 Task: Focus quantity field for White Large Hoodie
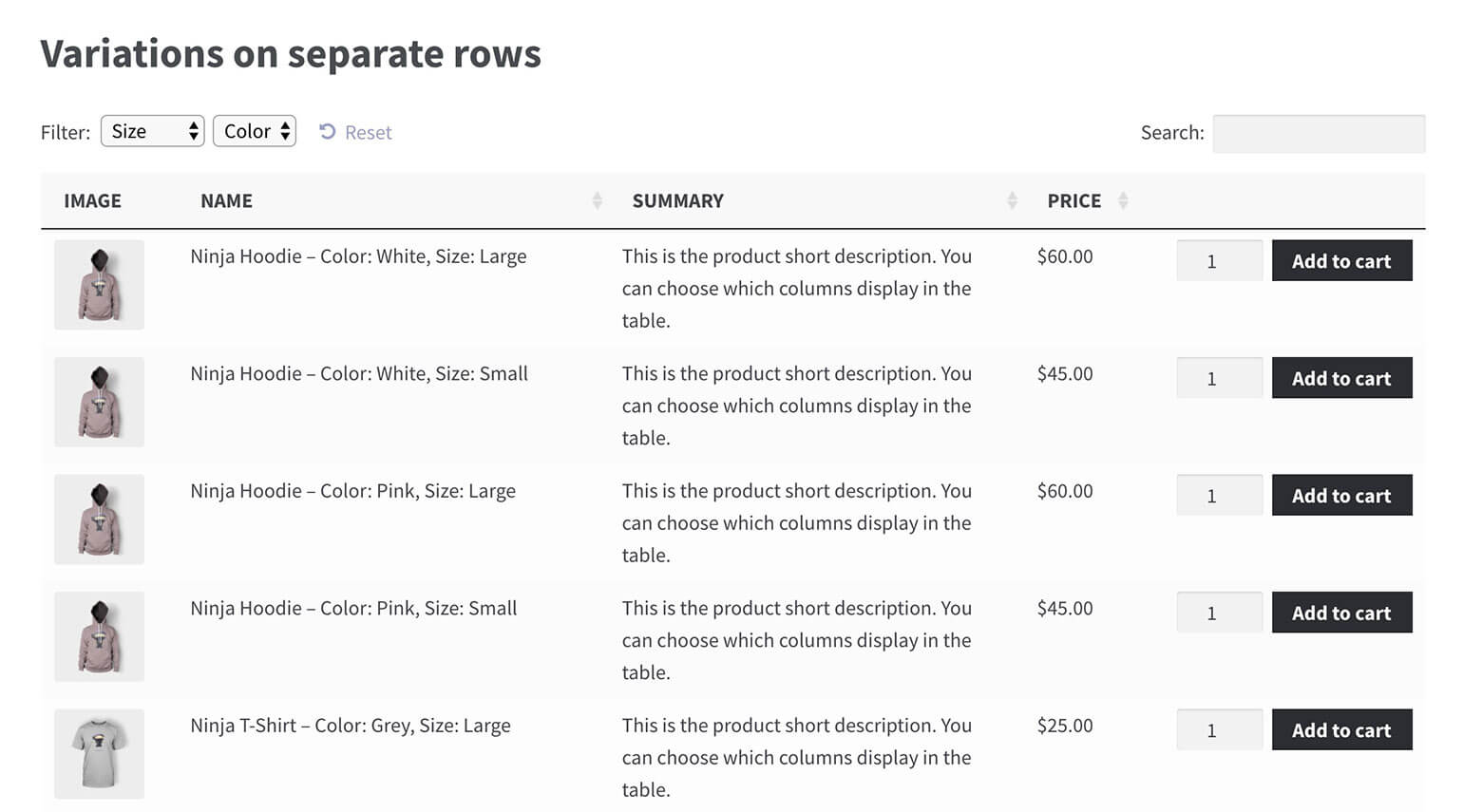pos(1218,261)
